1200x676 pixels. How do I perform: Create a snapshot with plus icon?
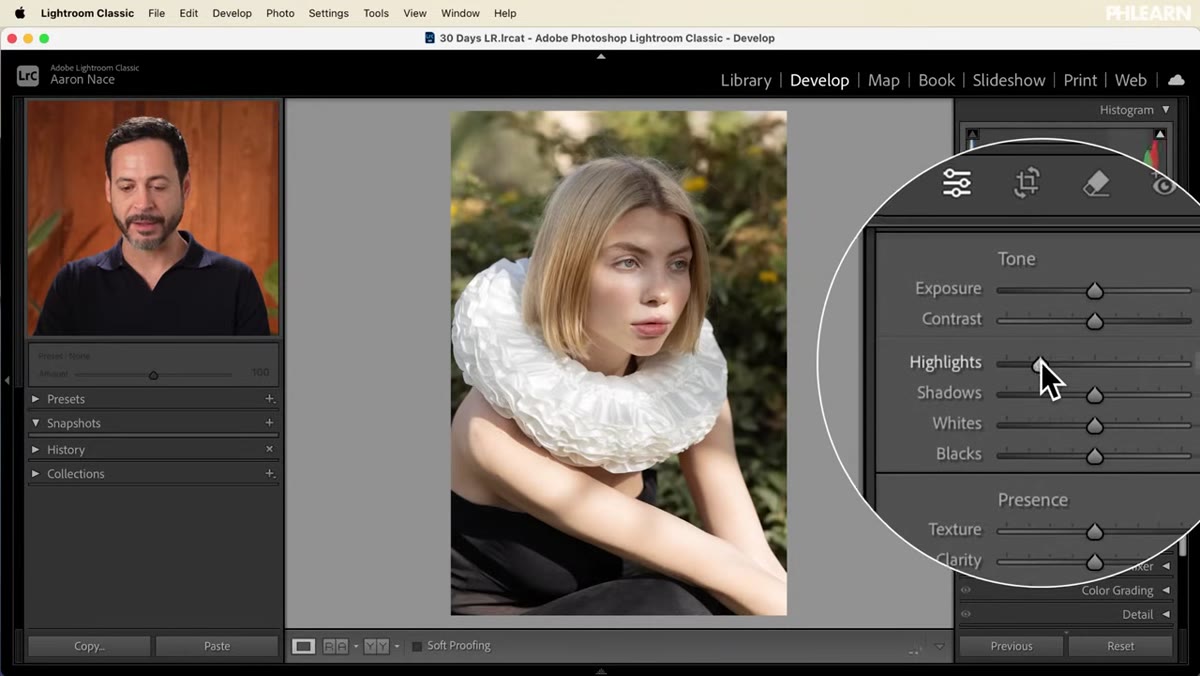point(269,423)
